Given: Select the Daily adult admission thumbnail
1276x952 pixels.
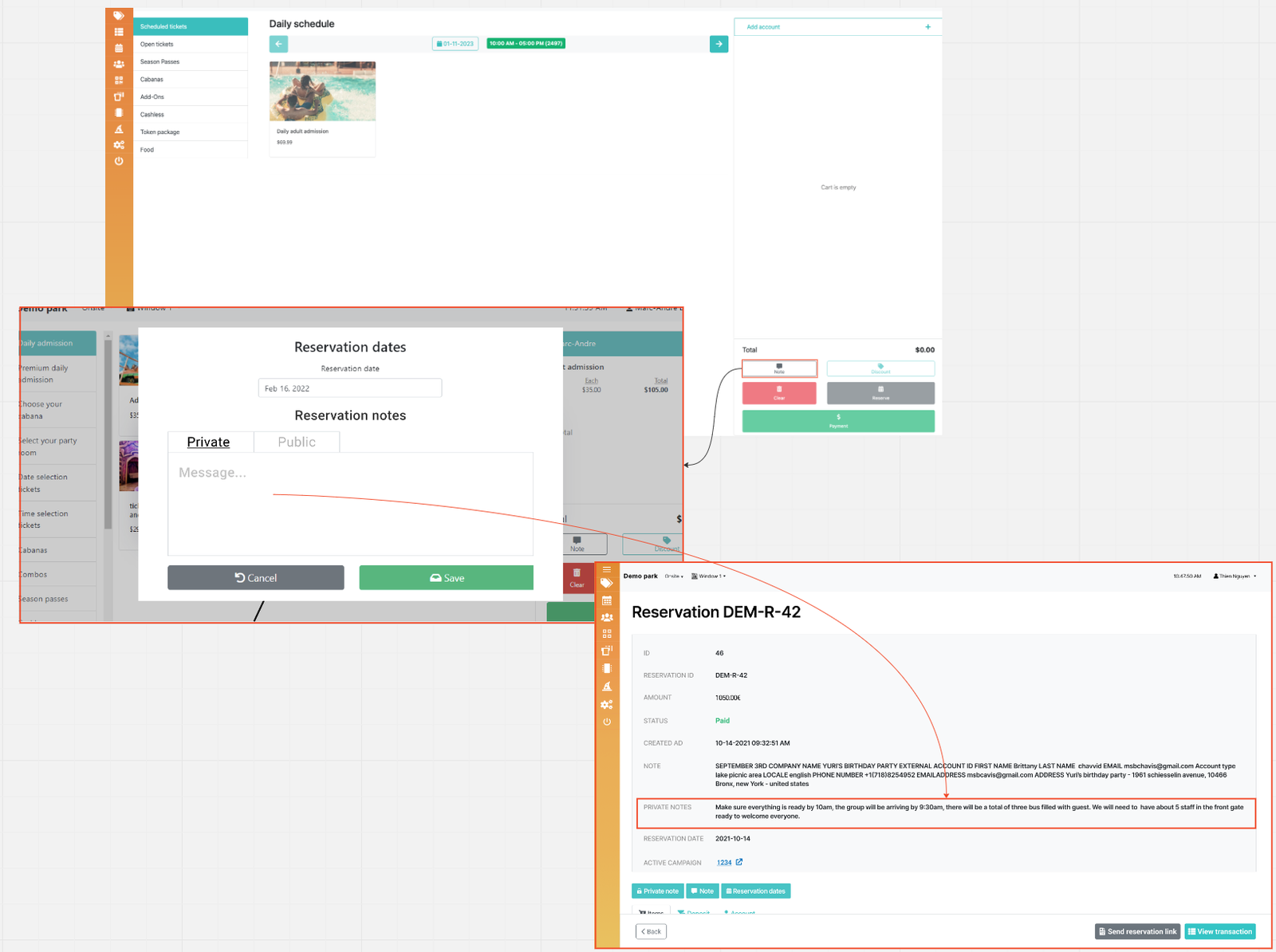Looking at the screenshot, I should [x=322, y=92].
